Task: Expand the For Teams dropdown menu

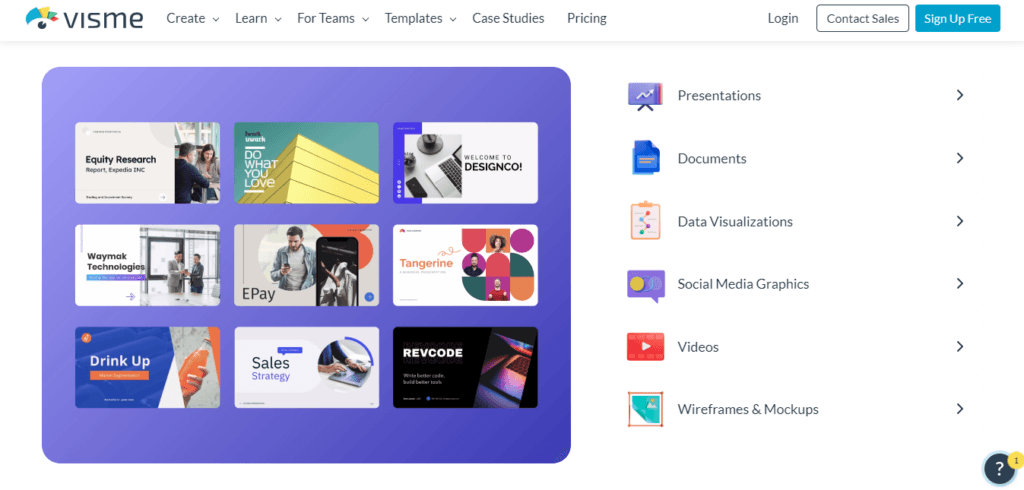Action: 333,19
